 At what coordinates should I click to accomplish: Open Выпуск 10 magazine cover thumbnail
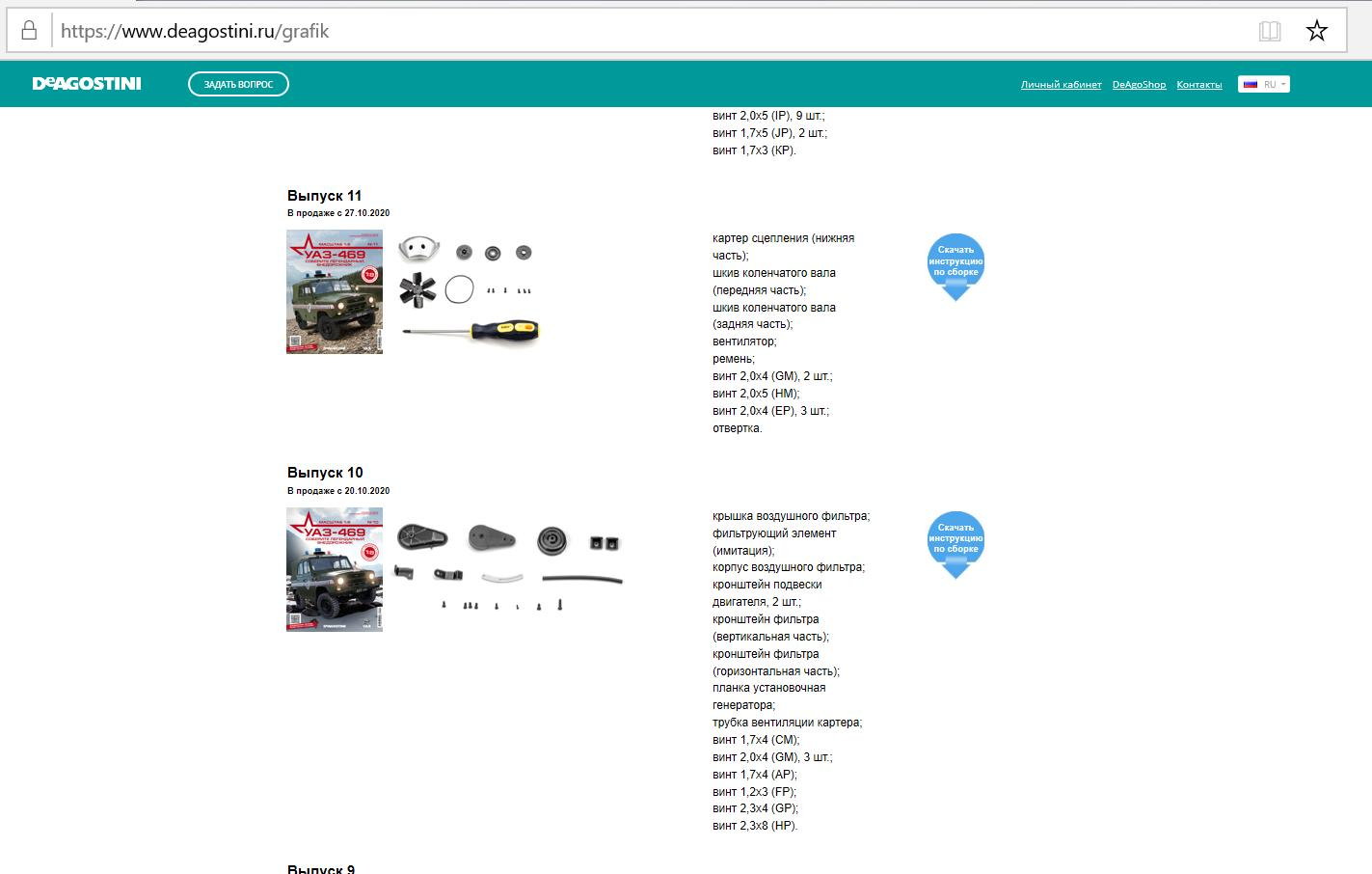tap(335, 569)
